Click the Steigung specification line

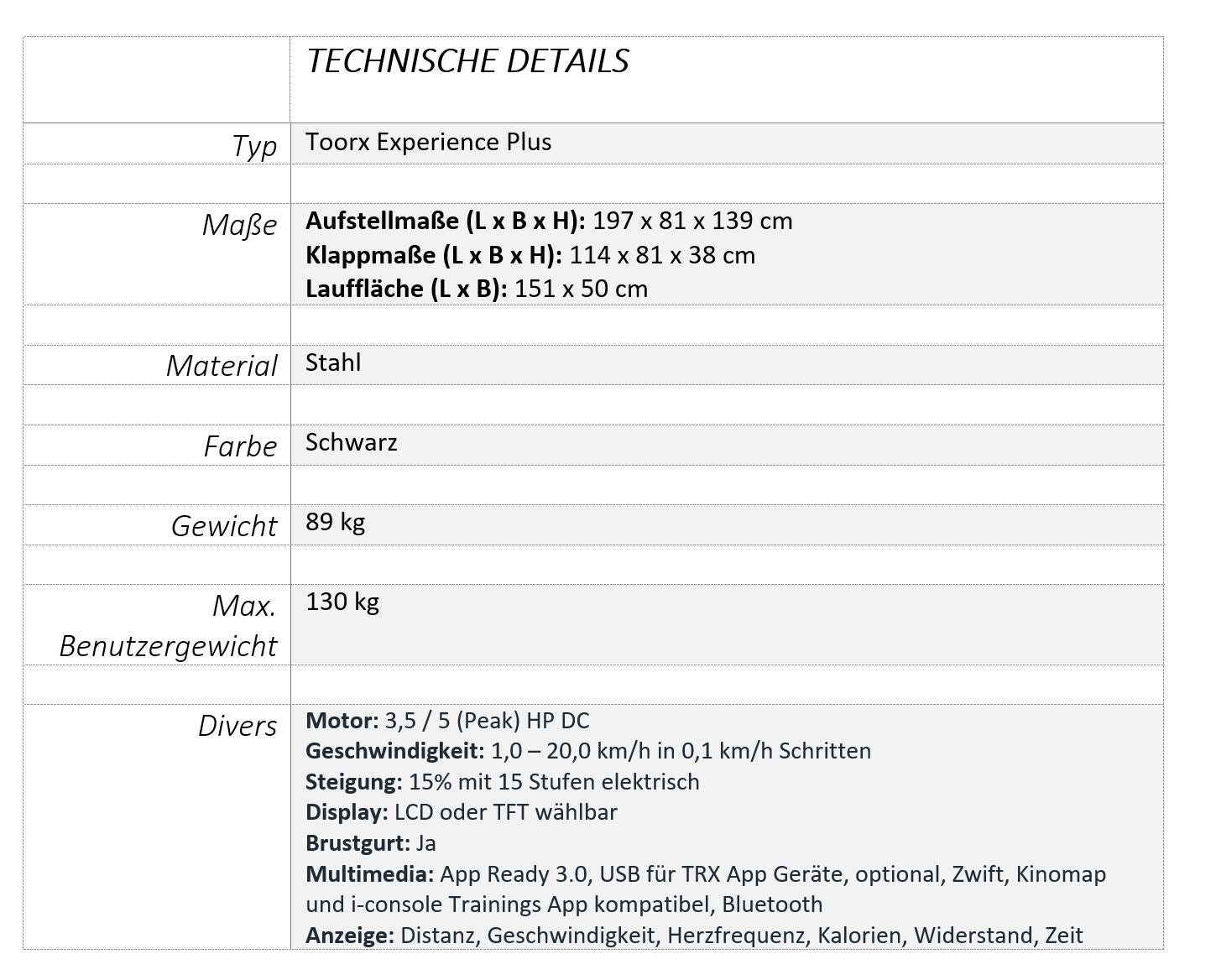coord(502,782)
